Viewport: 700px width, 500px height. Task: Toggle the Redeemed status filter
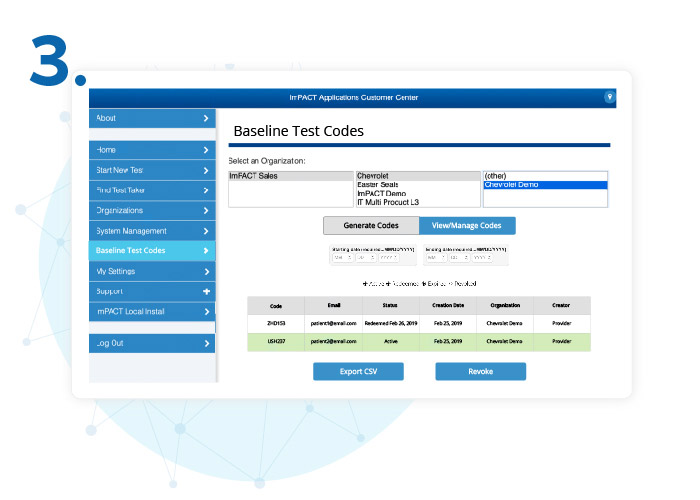(402, 283)
